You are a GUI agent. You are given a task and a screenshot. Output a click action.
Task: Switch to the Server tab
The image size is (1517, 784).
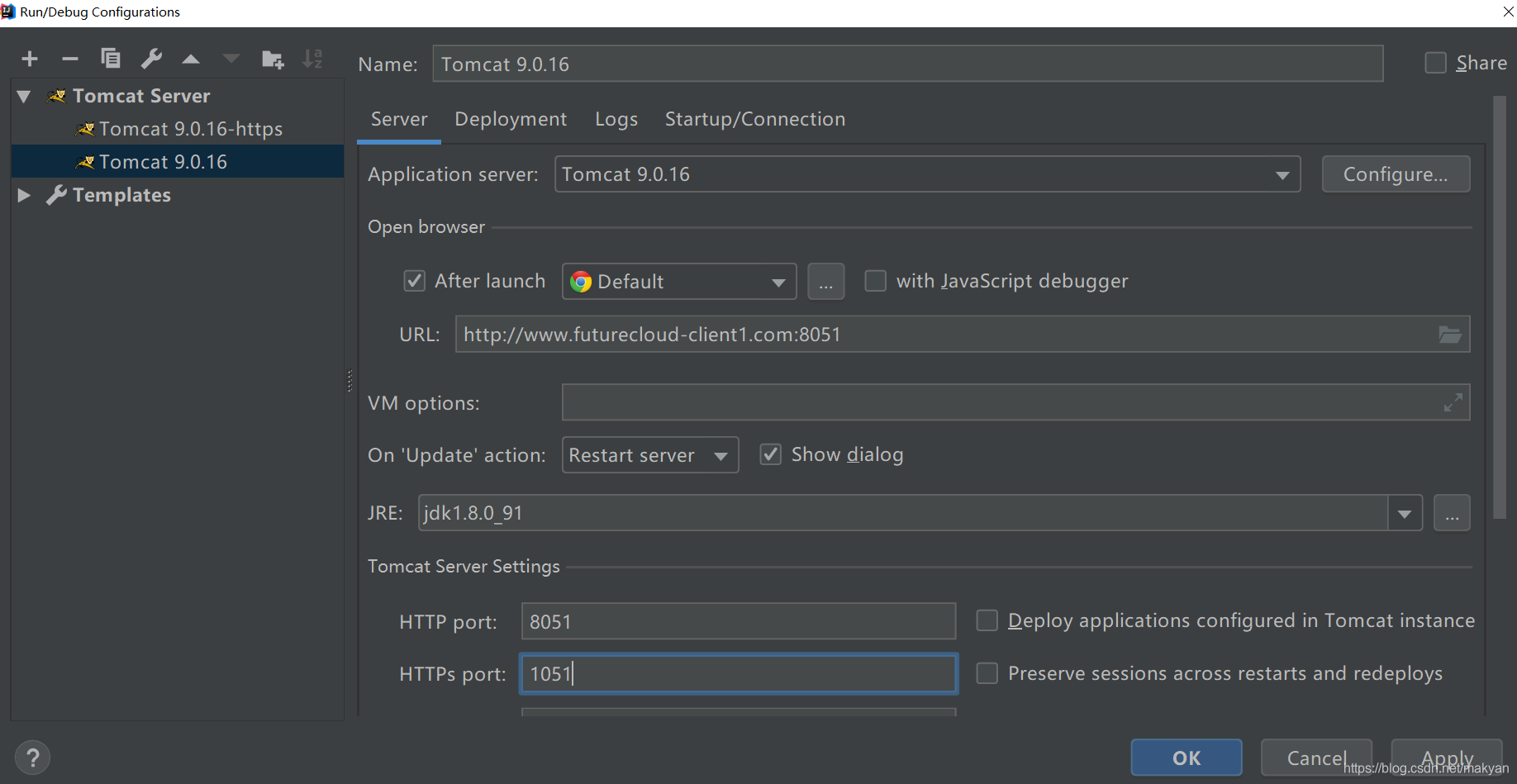click(399, 119)
